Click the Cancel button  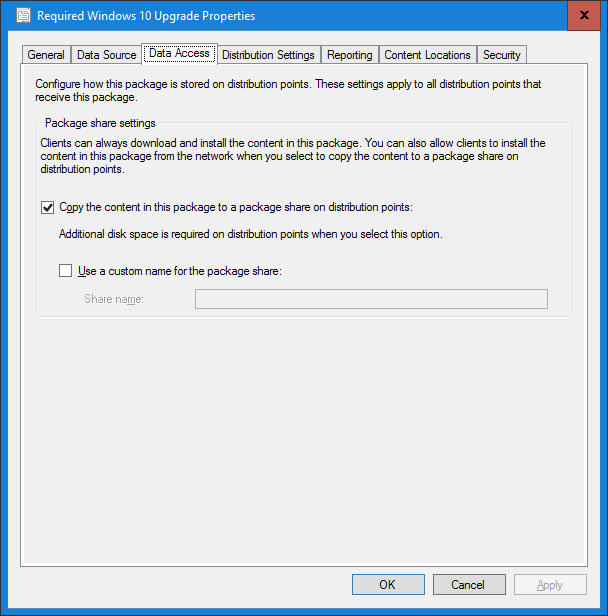[x=469, y=585]
